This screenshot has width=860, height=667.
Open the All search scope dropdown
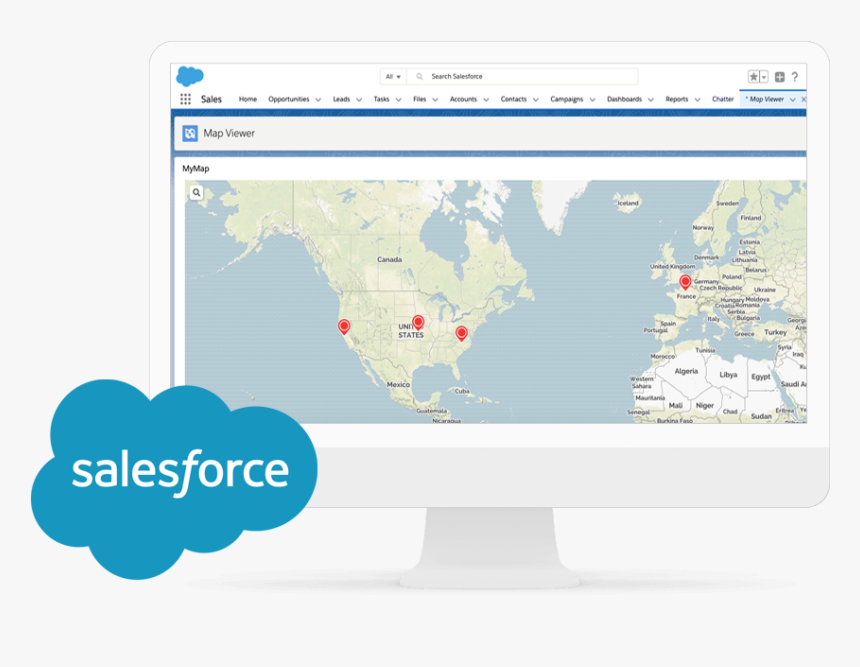393,77
